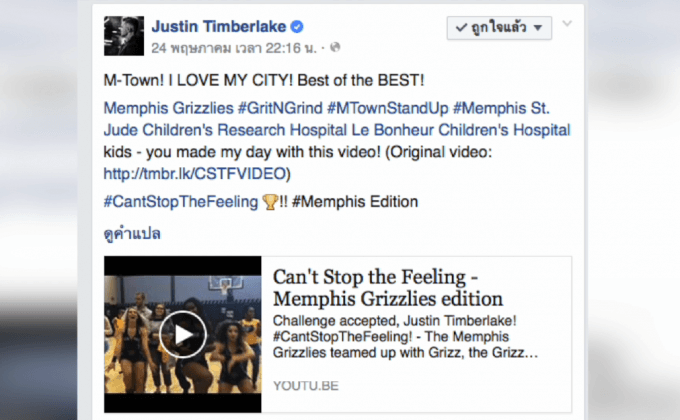Toggle the ถูกใจแล้ว liked button
Screen dimensions: 680x420
[499, 28]
